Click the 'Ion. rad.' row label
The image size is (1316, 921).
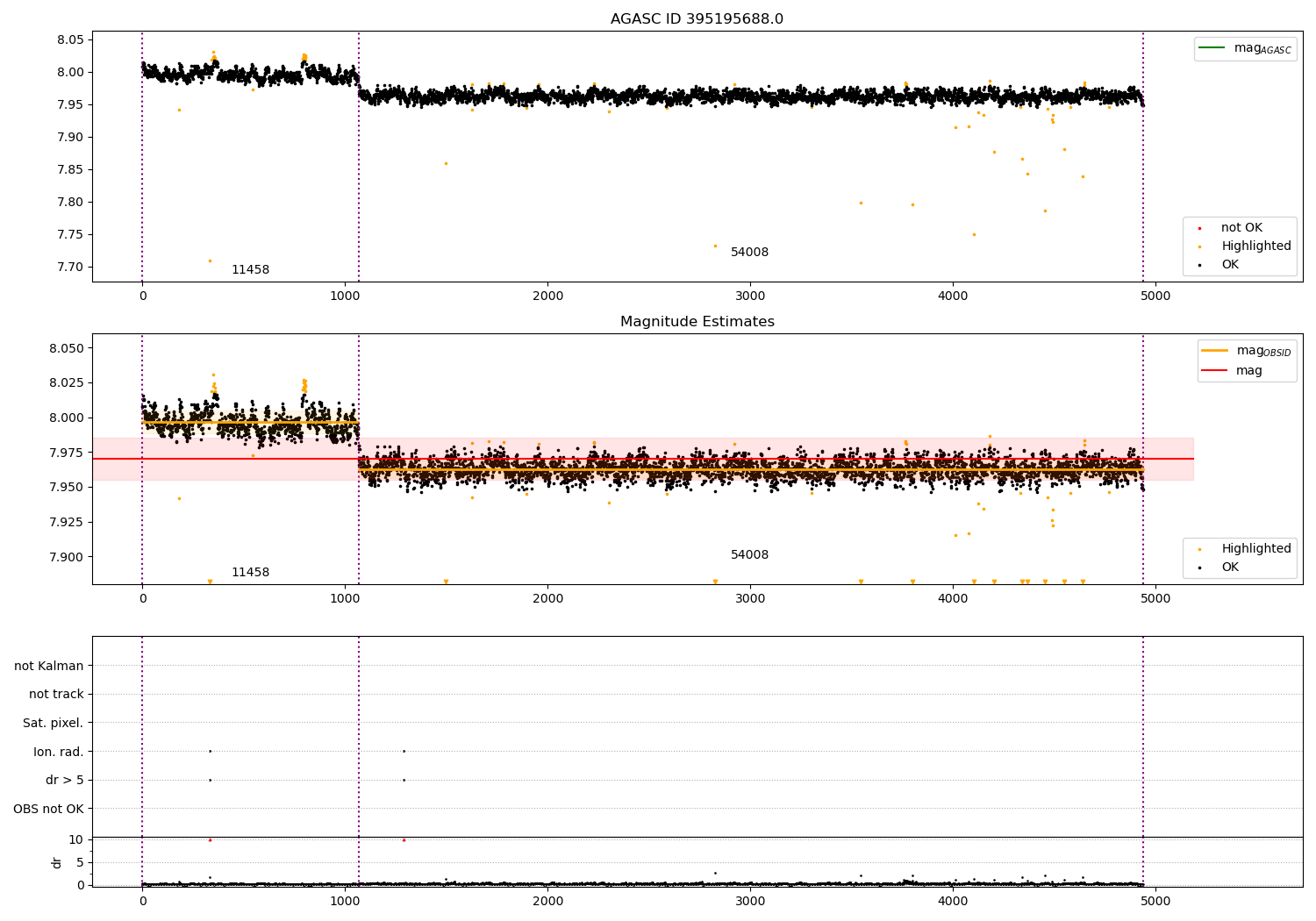pyautogui.click(x=59, y=752)
